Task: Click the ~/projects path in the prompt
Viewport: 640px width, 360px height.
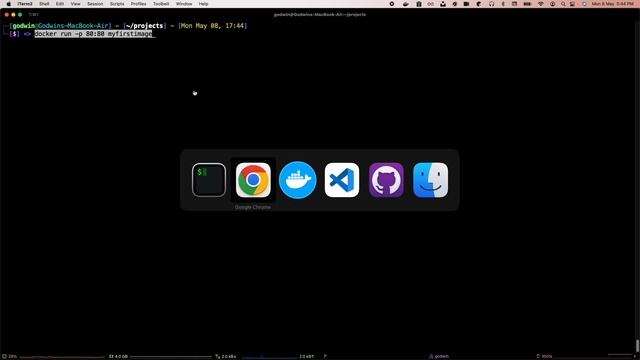Action: click(x=144, y=26)
